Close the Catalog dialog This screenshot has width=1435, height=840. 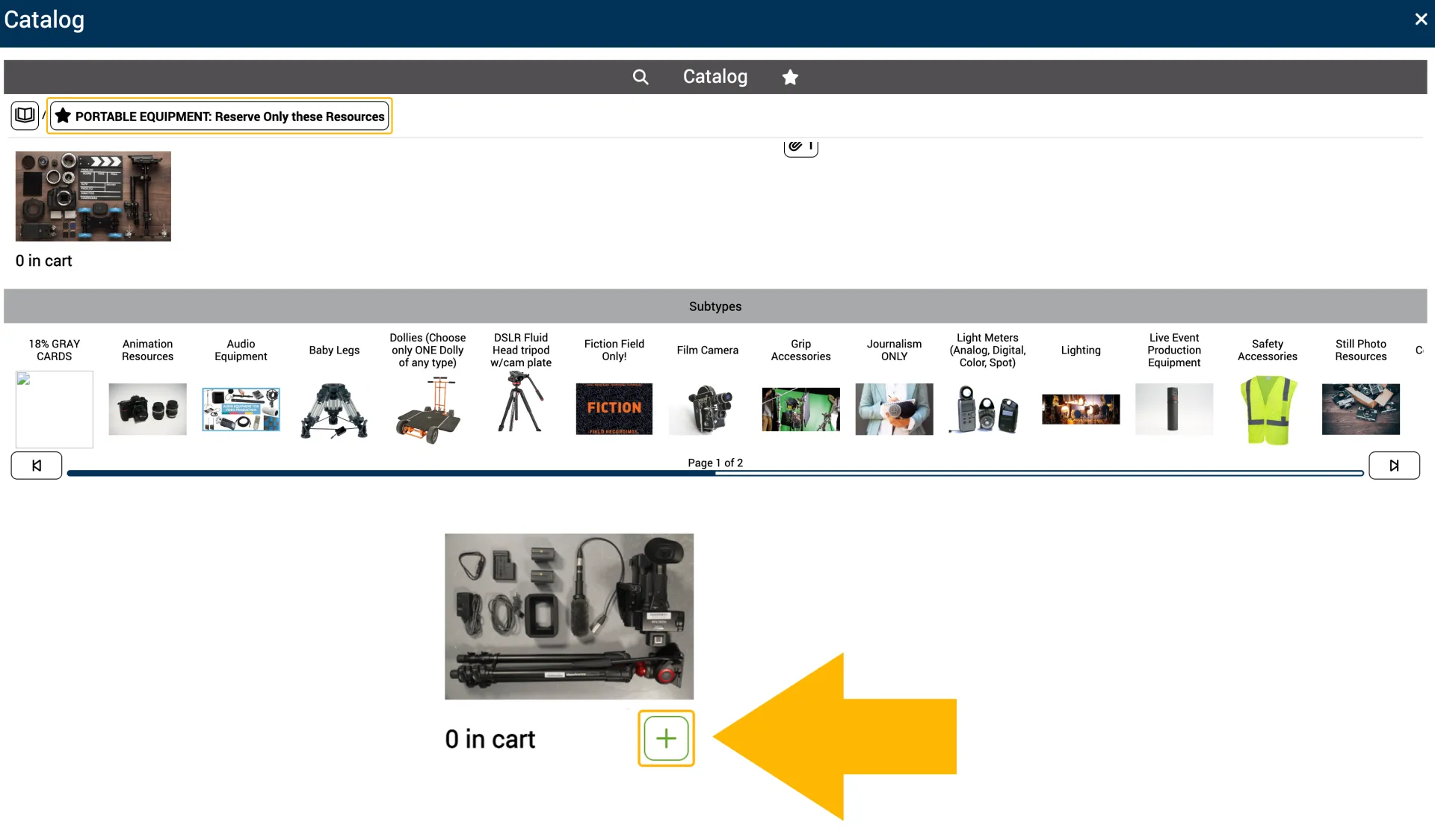click(1421, 19)
